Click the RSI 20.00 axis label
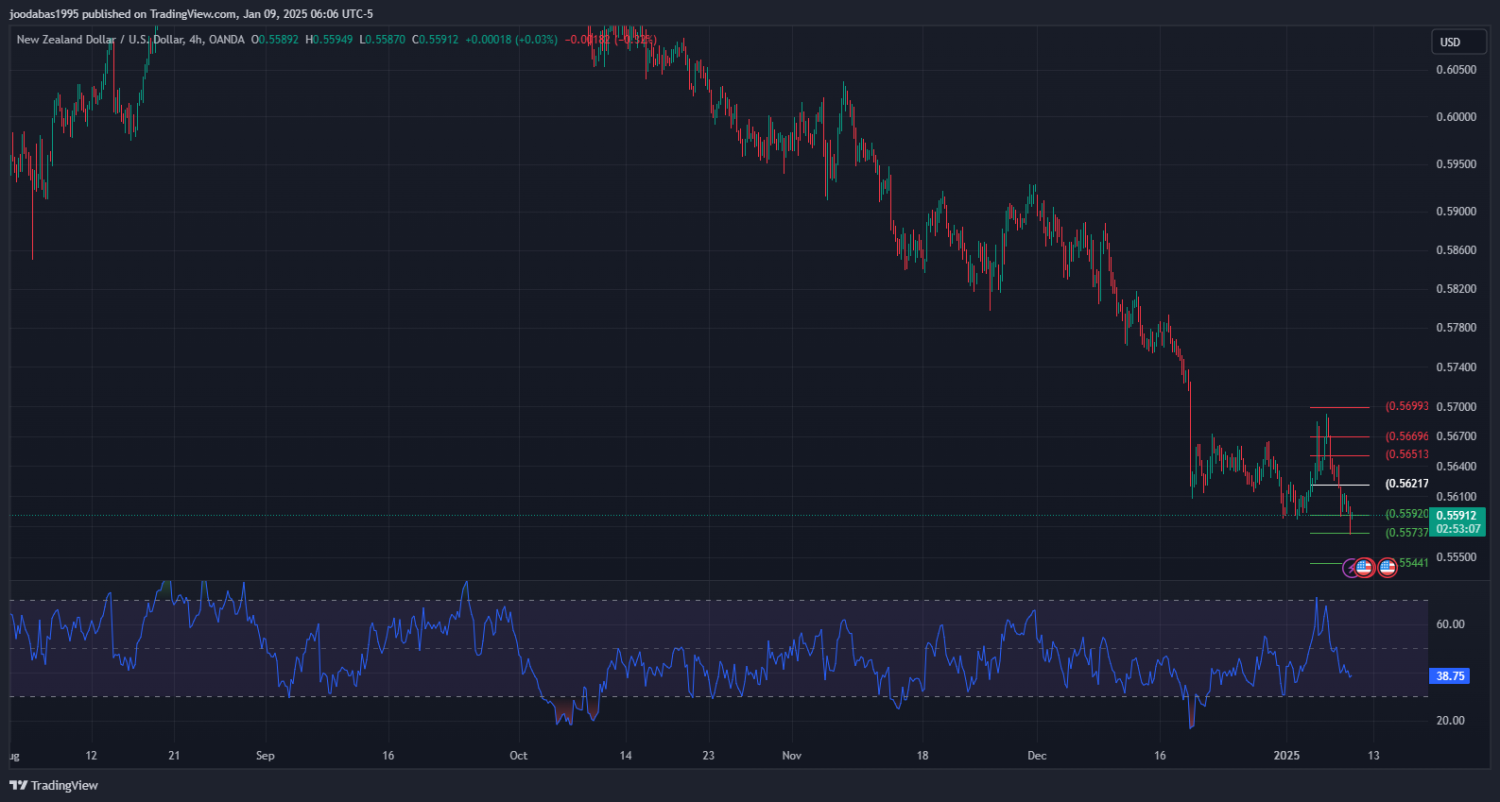The width and height of the screenshot is (1500, 802). (1451, 720)
